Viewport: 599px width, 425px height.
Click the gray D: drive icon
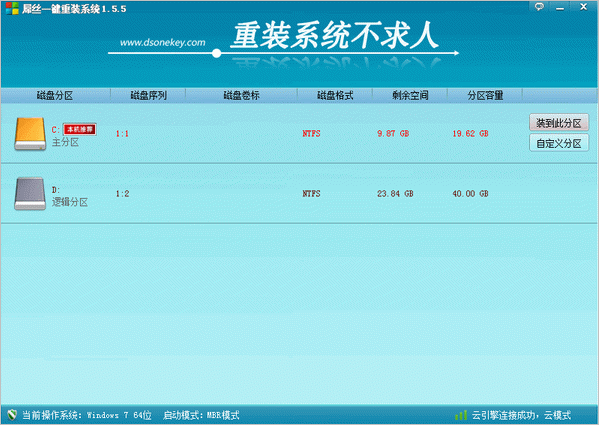[30, 194]
